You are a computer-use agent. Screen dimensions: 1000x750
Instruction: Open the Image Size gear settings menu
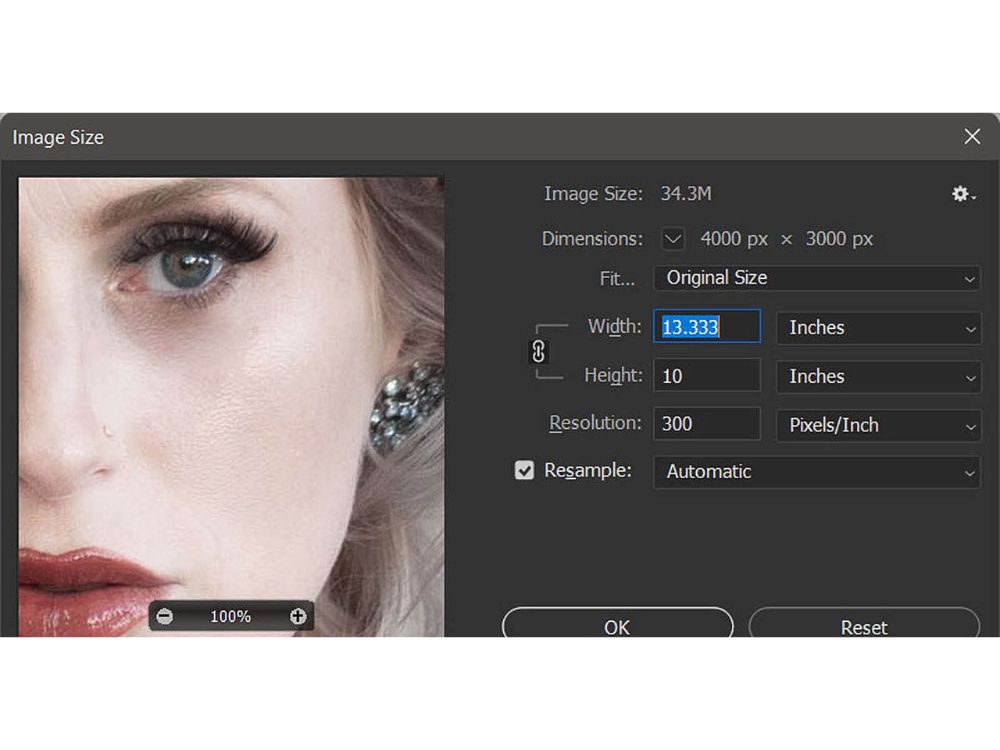[963, 194]
